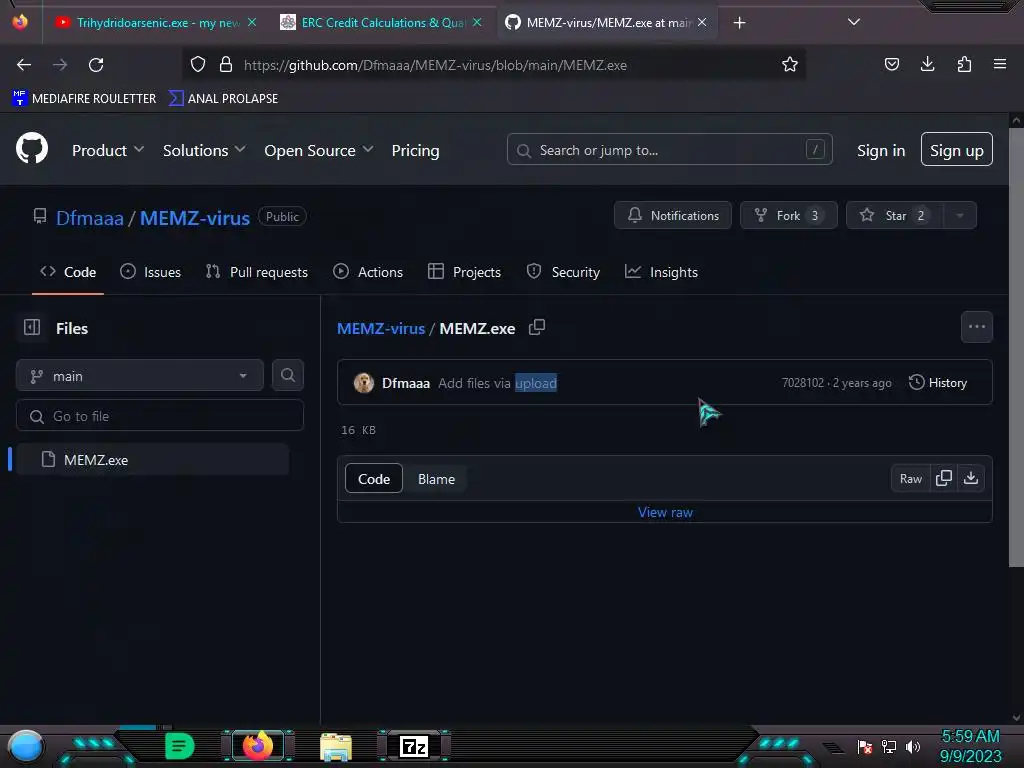Expand the Star lists dropdown arrow
Viewport: 1024px width, 768px height.
click(960, 216)
